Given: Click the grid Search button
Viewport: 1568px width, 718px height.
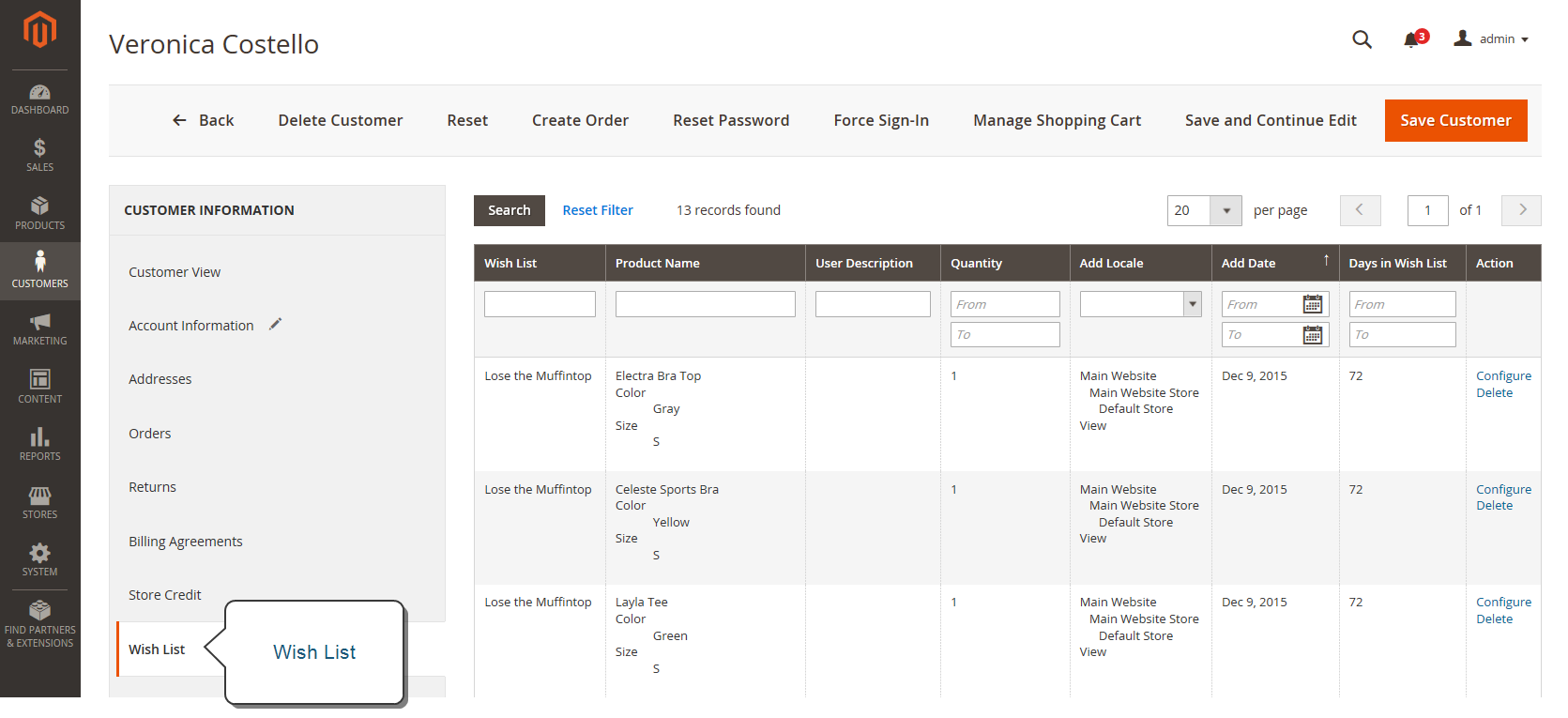Looking at the screenshot, I should pyautogui.click(x=510, y=210).
